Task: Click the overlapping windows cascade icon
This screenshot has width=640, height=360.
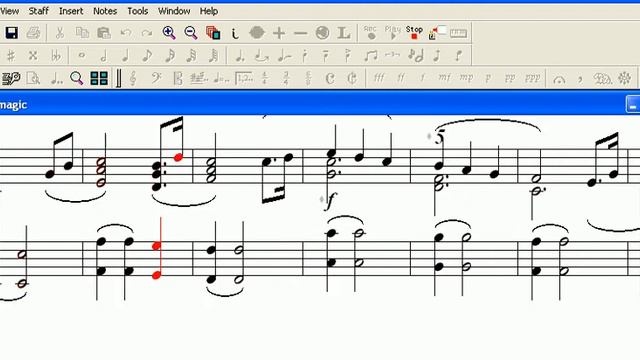Action: coord(213,33)
